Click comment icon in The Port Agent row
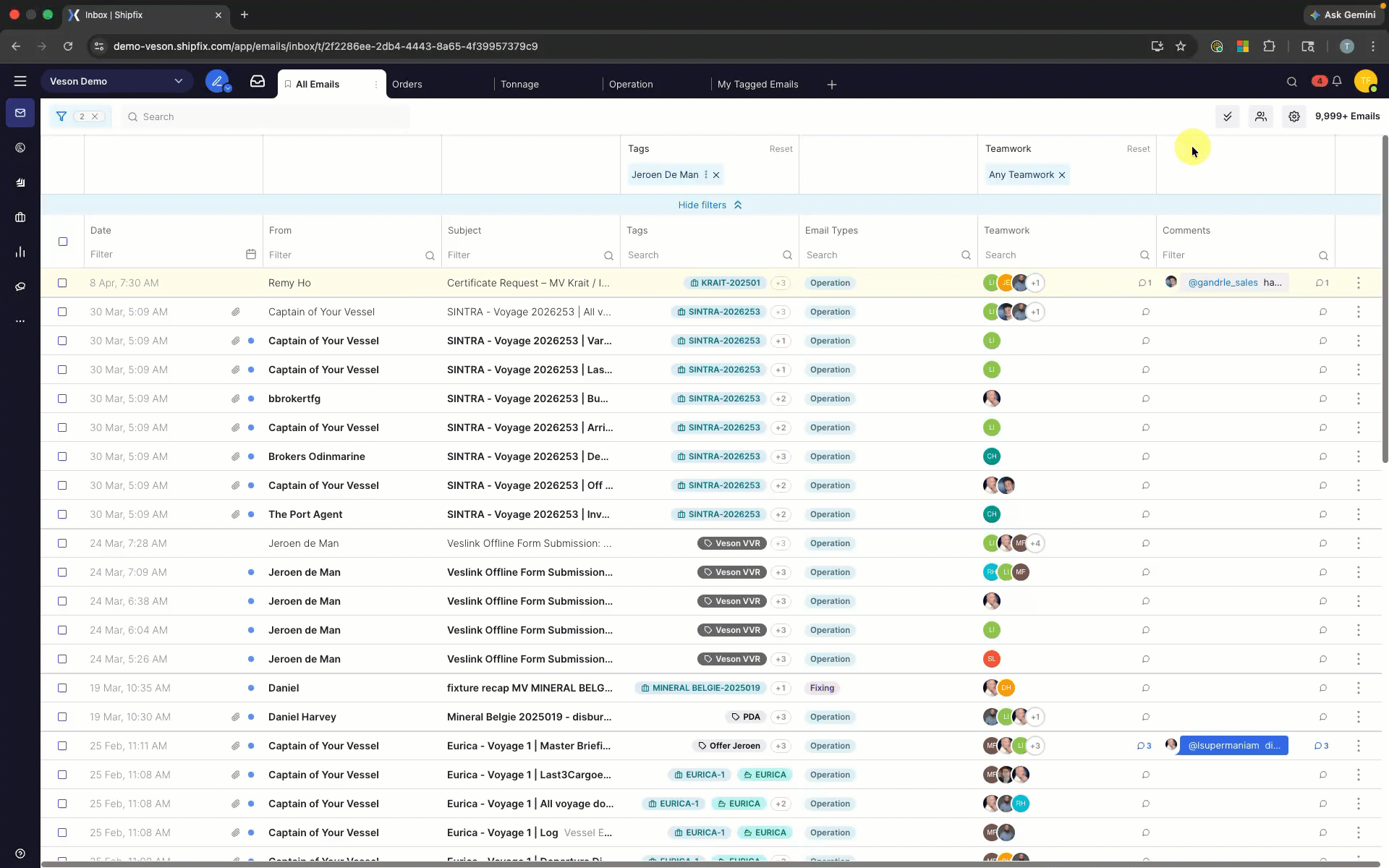Viewport: 1389px width, 868px height. [1146, 514]
